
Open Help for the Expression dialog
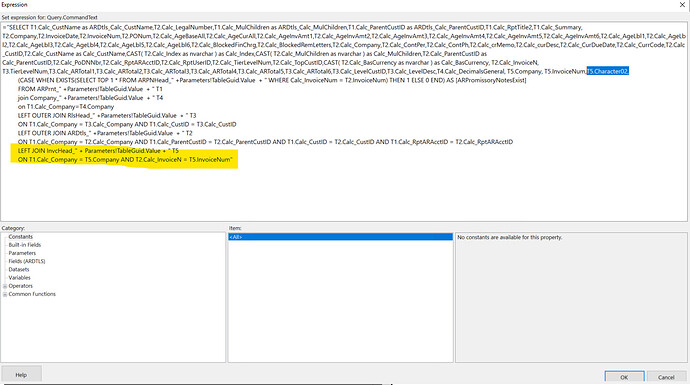click(x=21, y=374)
